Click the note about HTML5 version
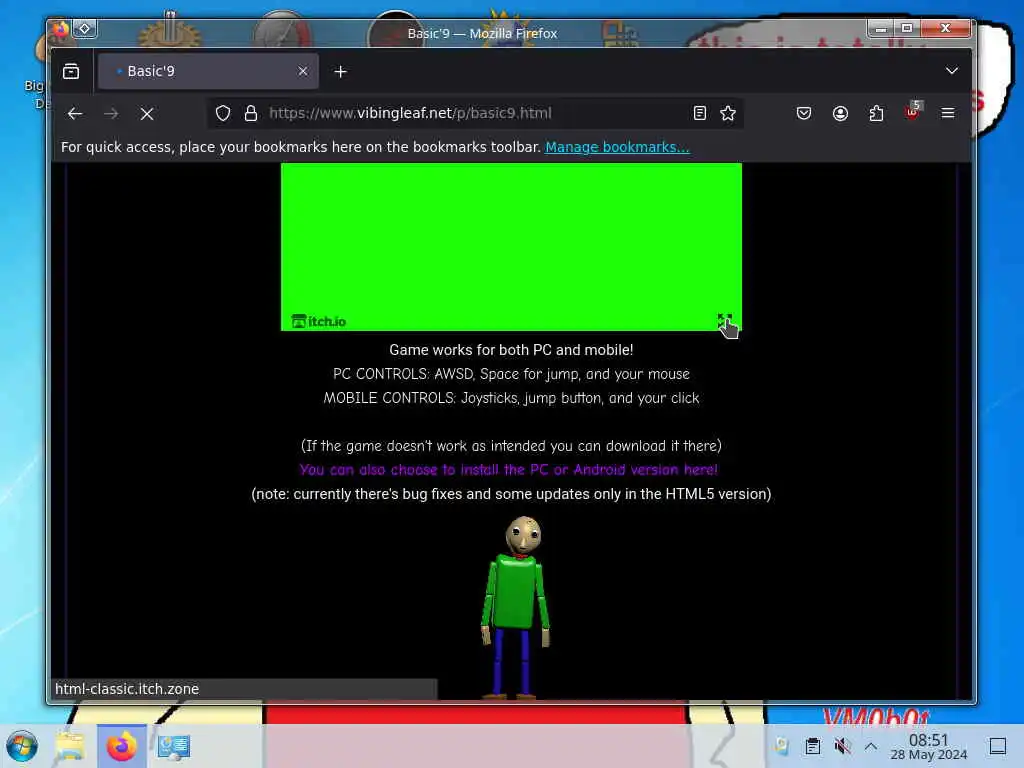This screenshot has height=768, width=1024. pyautogui.click(x=511, y=494)
